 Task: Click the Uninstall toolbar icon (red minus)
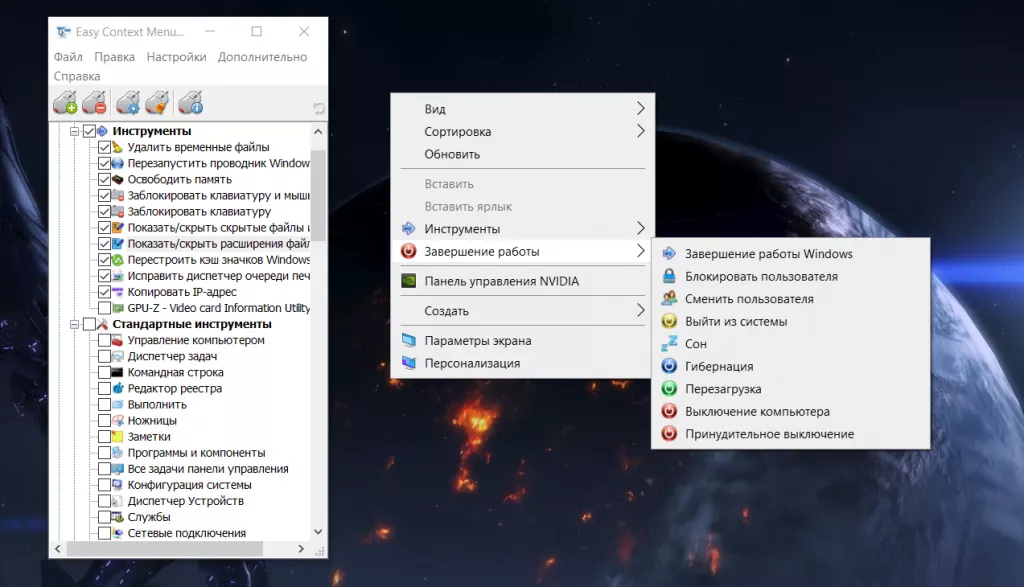coord(95,102)
